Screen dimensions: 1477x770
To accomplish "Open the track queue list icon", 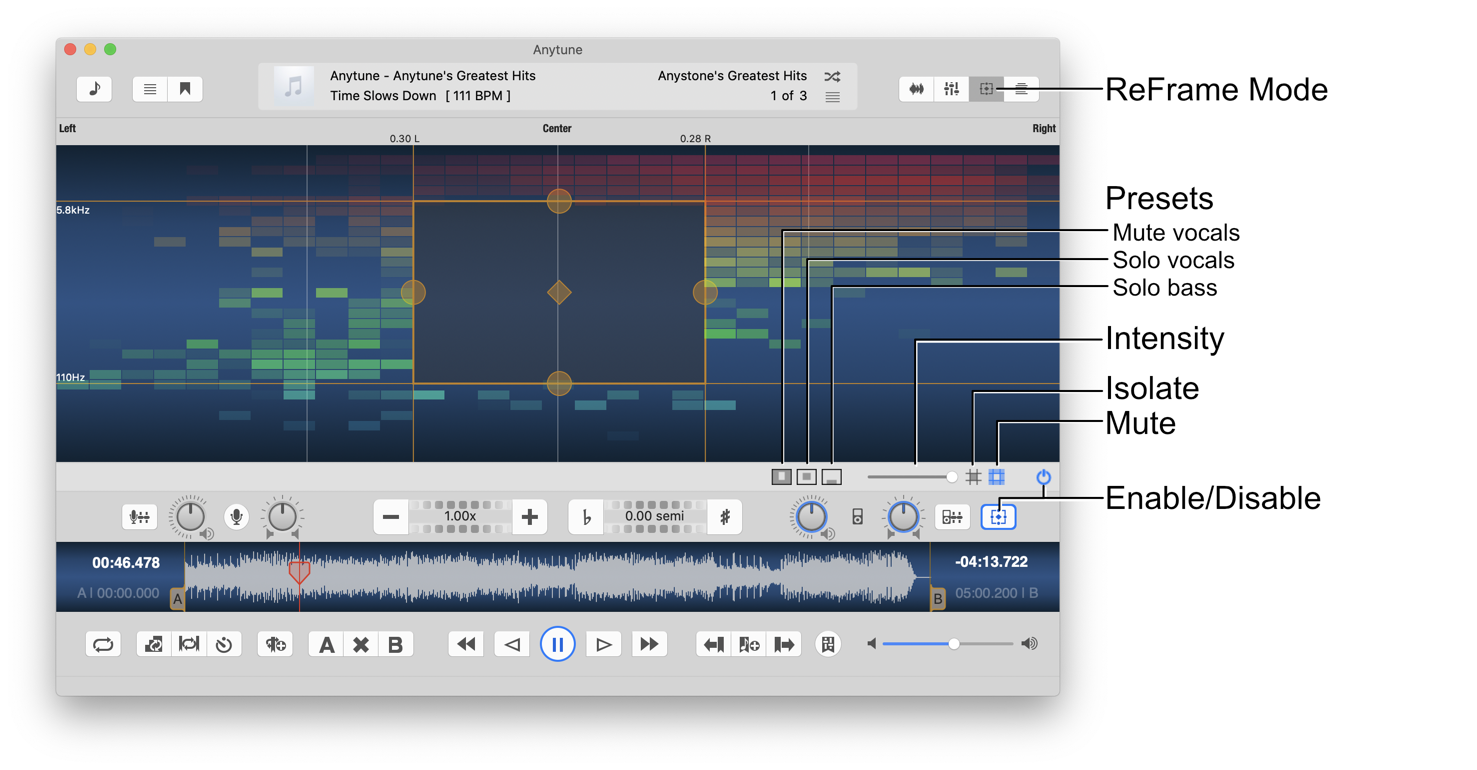I will (832, 97).
